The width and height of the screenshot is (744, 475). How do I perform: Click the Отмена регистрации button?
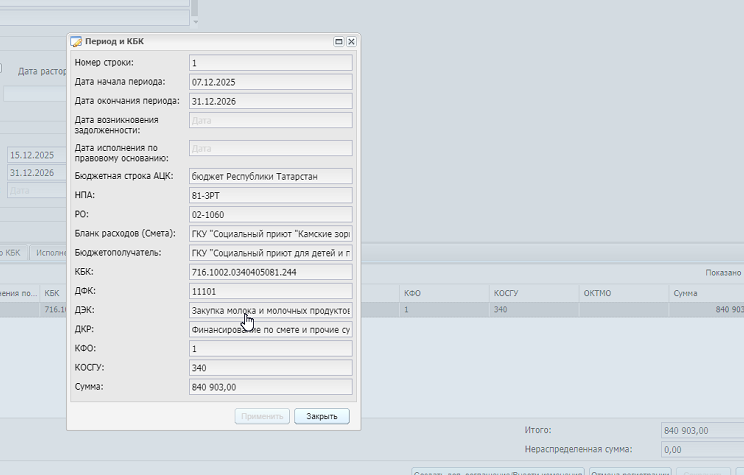point(630,472)
